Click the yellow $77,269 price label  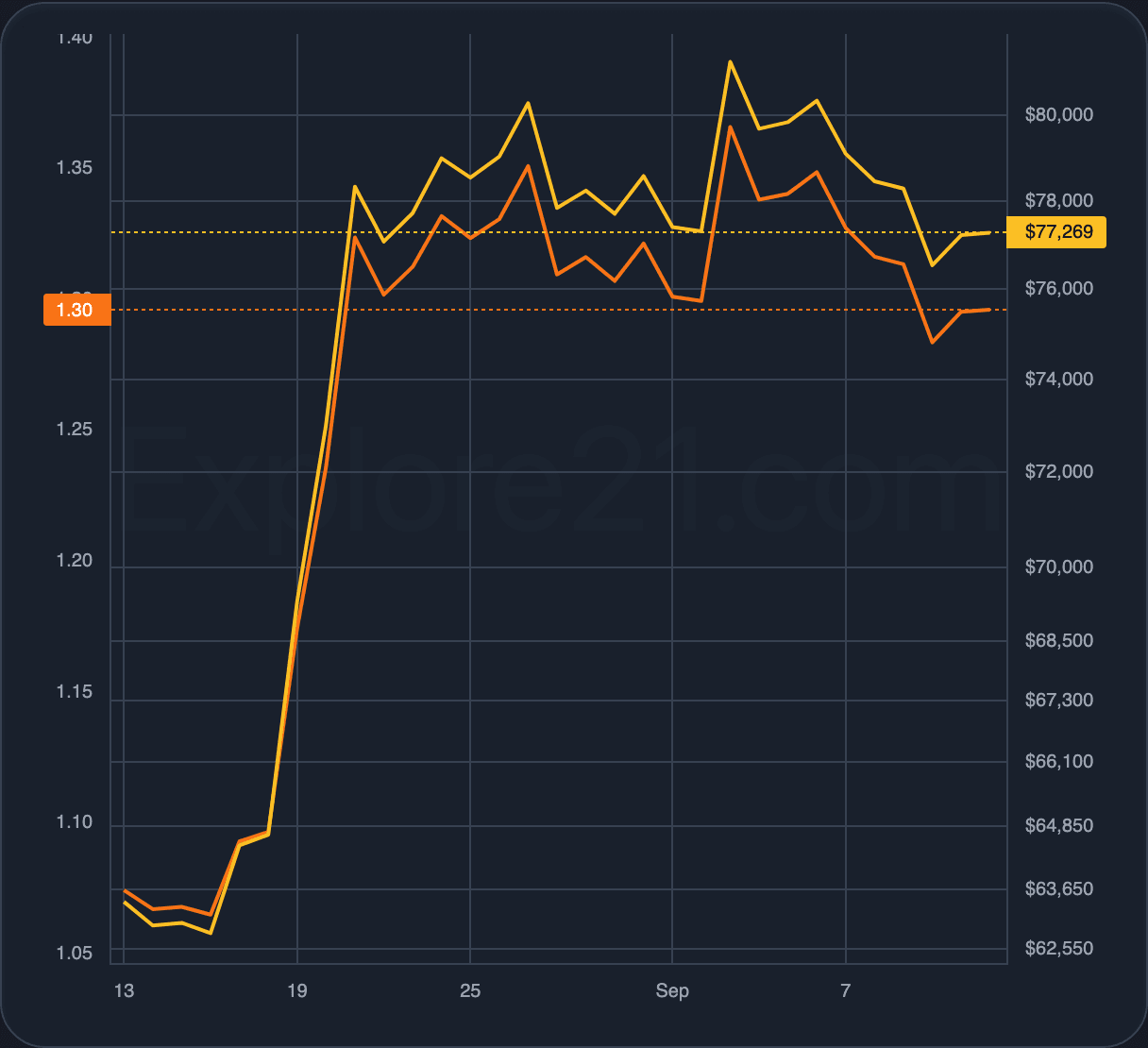pos(1057,232)
